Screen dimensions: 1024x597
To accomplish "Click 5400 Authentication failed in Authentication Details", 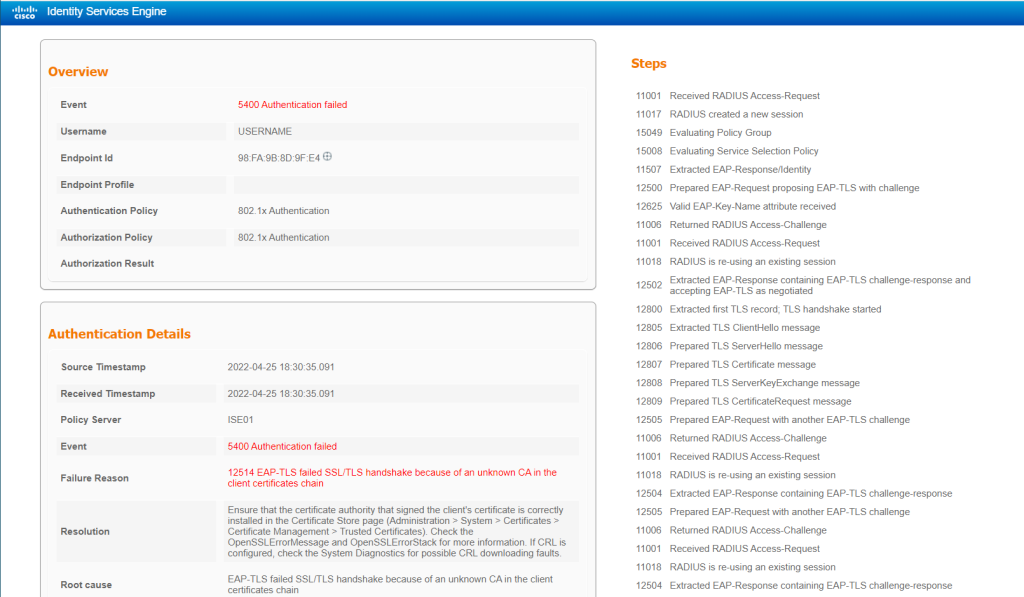I will 282,447.
